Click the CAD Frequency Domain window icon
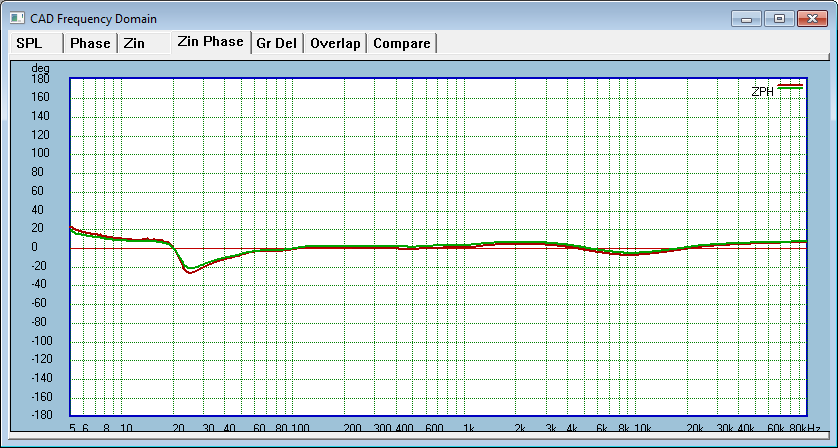This screenshot has width=838, height=448. [17, 18]
